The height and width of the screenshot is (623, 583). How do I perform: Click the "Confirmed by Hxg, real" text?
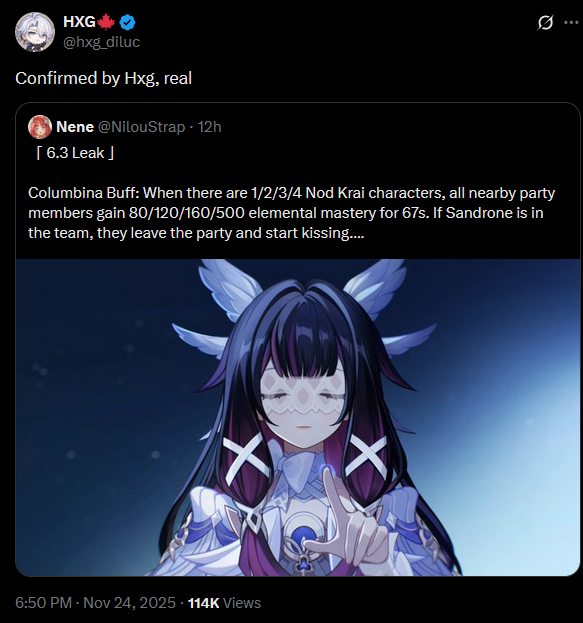coord(103,78)
